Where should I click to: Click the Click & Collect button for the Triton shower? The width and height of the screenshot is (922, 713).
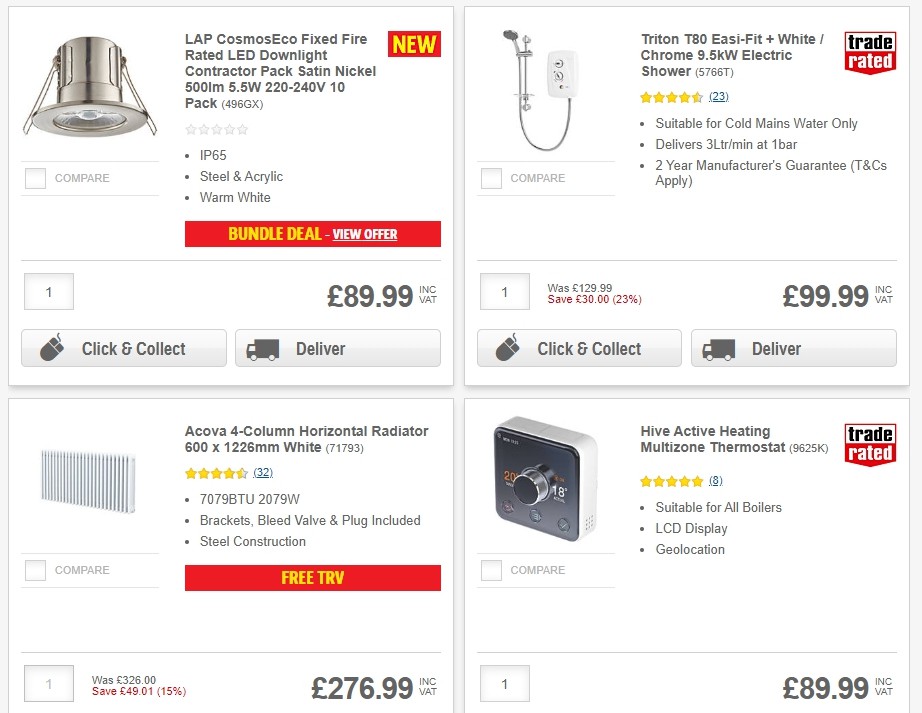pyautogui.click(x=578, y=348)
